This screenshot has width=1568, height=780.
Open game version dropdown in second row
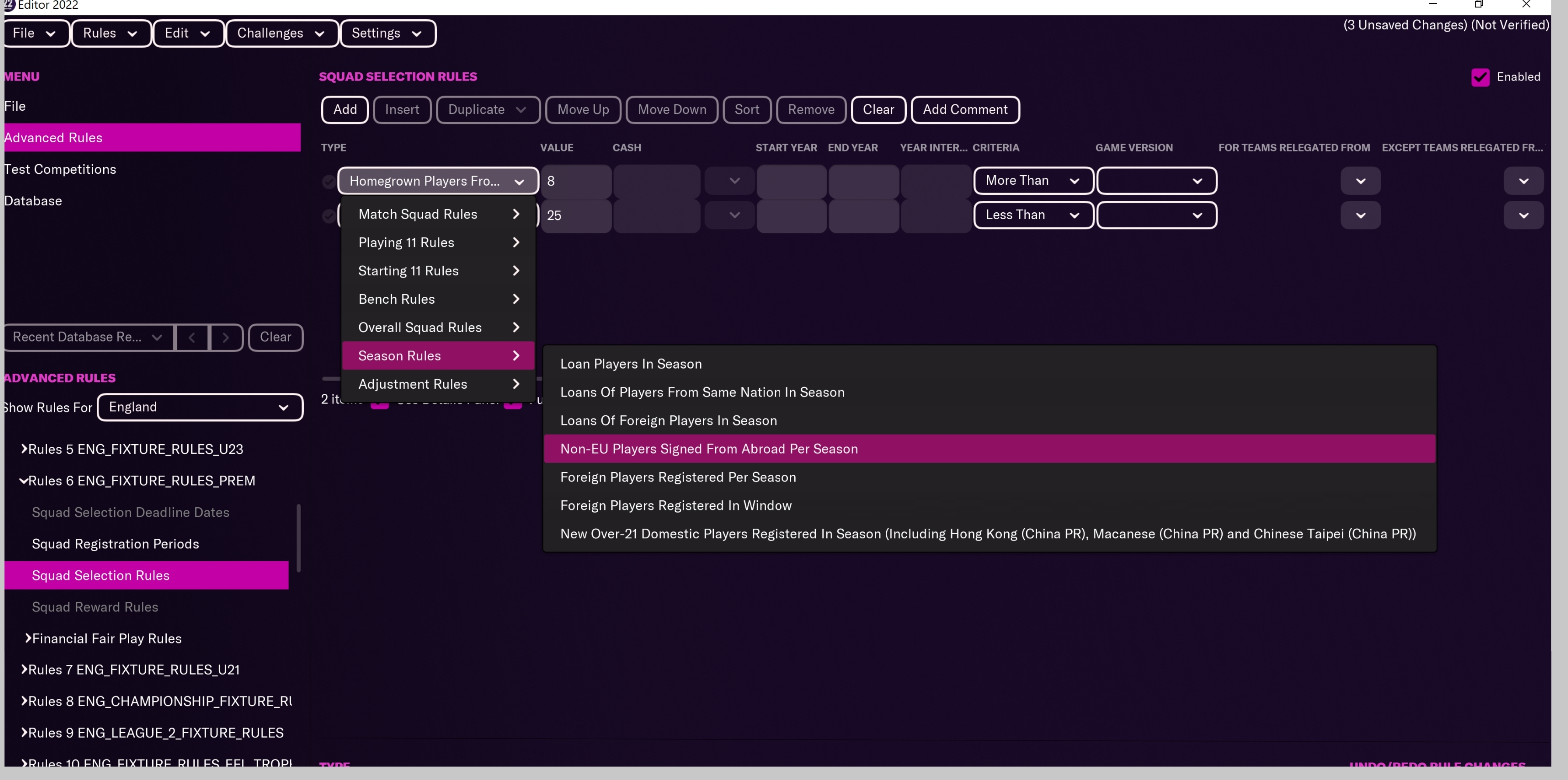click(1157, 215)
